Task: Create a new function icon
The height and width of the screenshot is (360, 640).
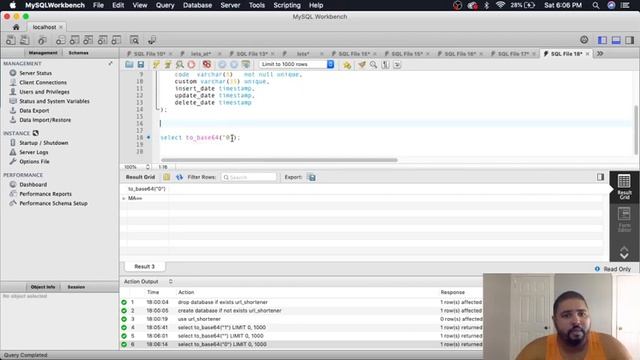Action: 116,40
